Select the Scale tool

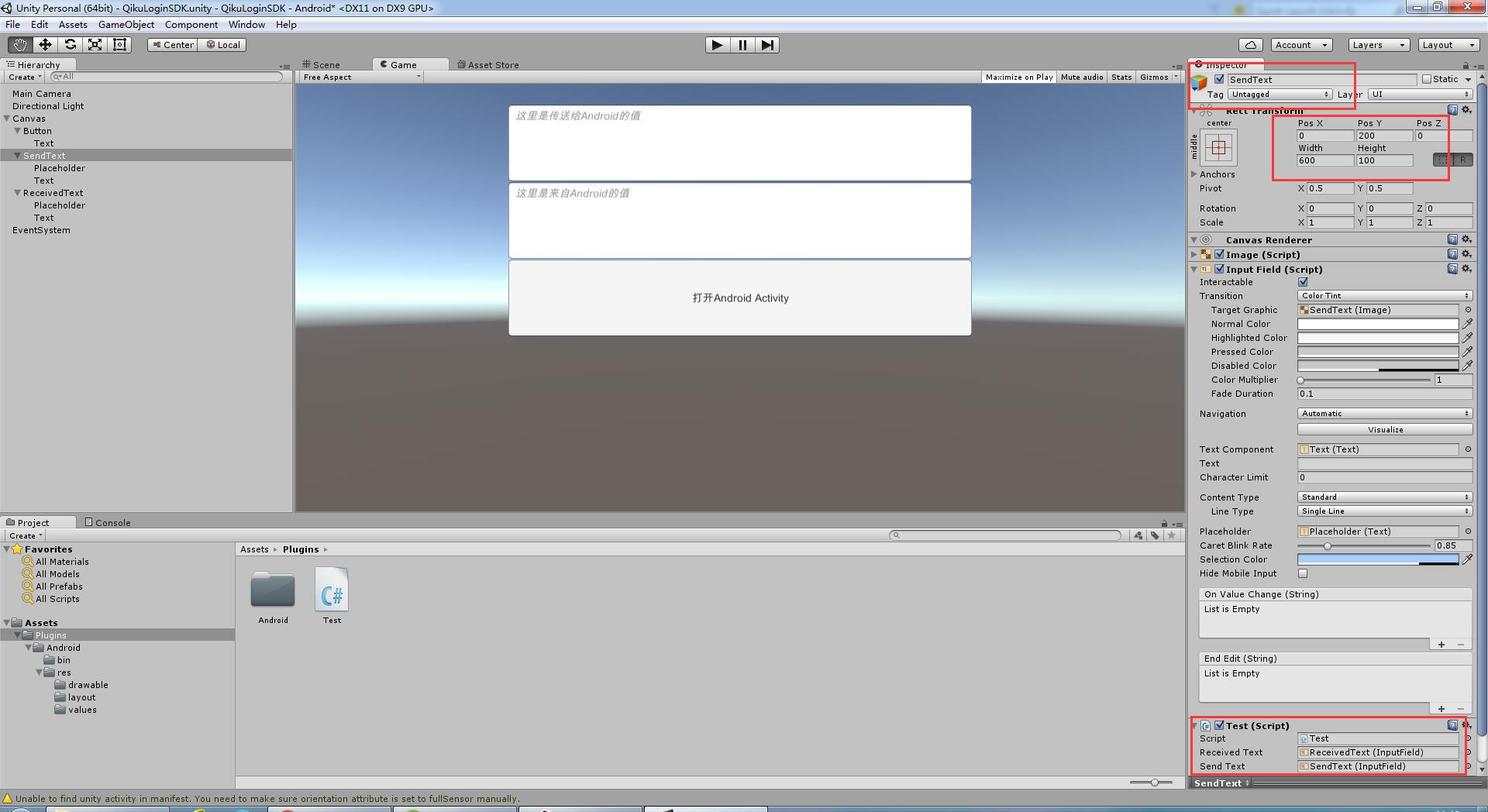(x=95, y=45)
